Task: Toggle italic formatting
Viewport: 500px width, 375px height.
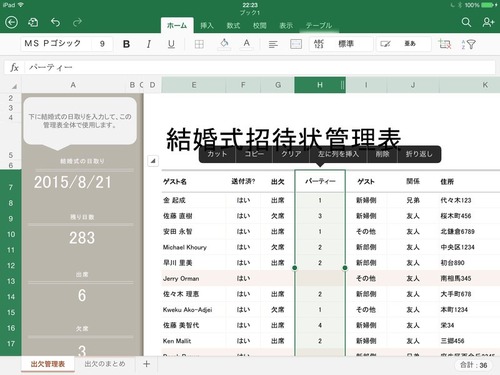Action: (149, 44)
